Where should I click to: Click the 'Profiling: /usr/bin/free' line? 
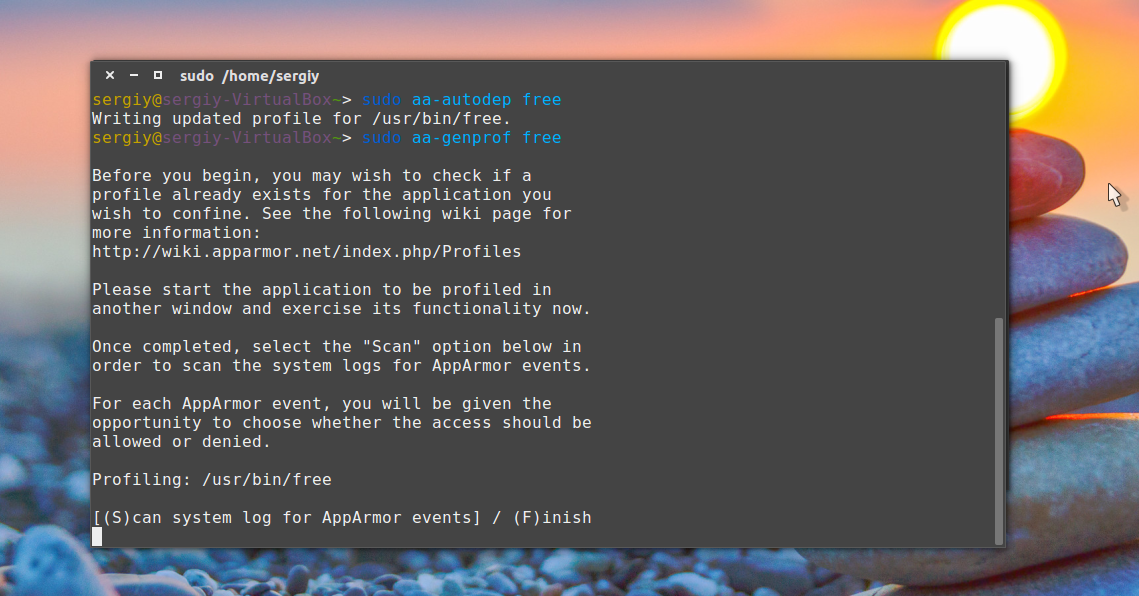(211, 480)
